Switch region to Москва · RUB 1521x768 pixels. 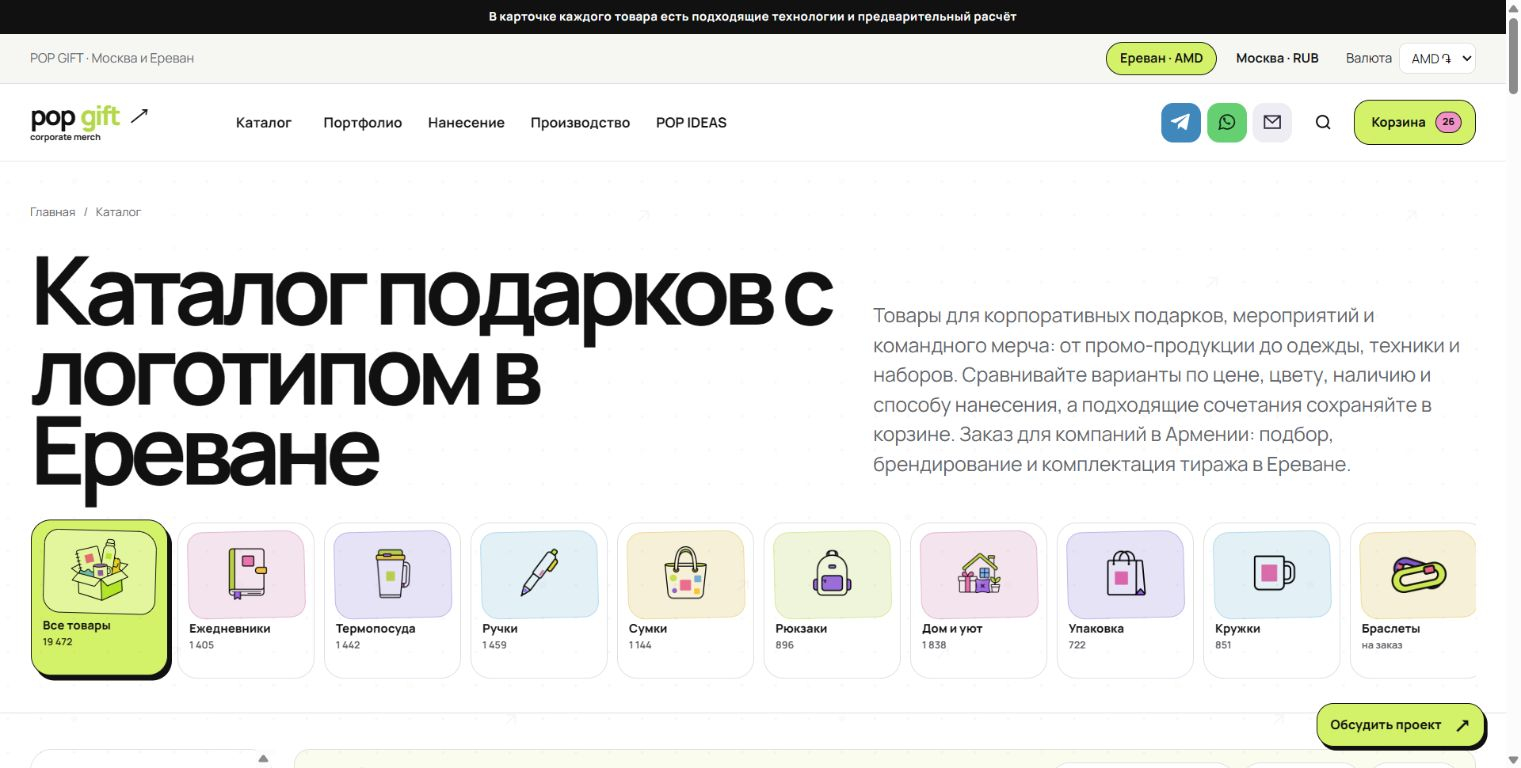tap(1277, 58)
